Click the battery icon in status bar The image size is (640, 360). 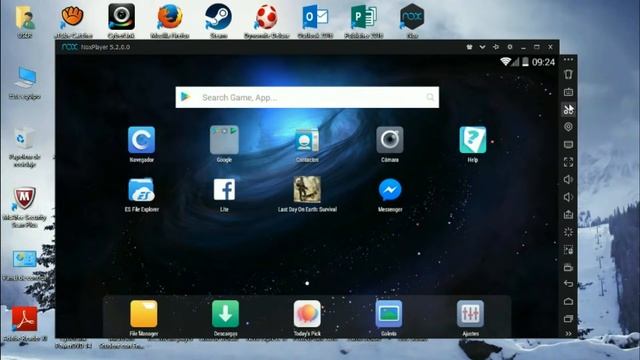525,62
